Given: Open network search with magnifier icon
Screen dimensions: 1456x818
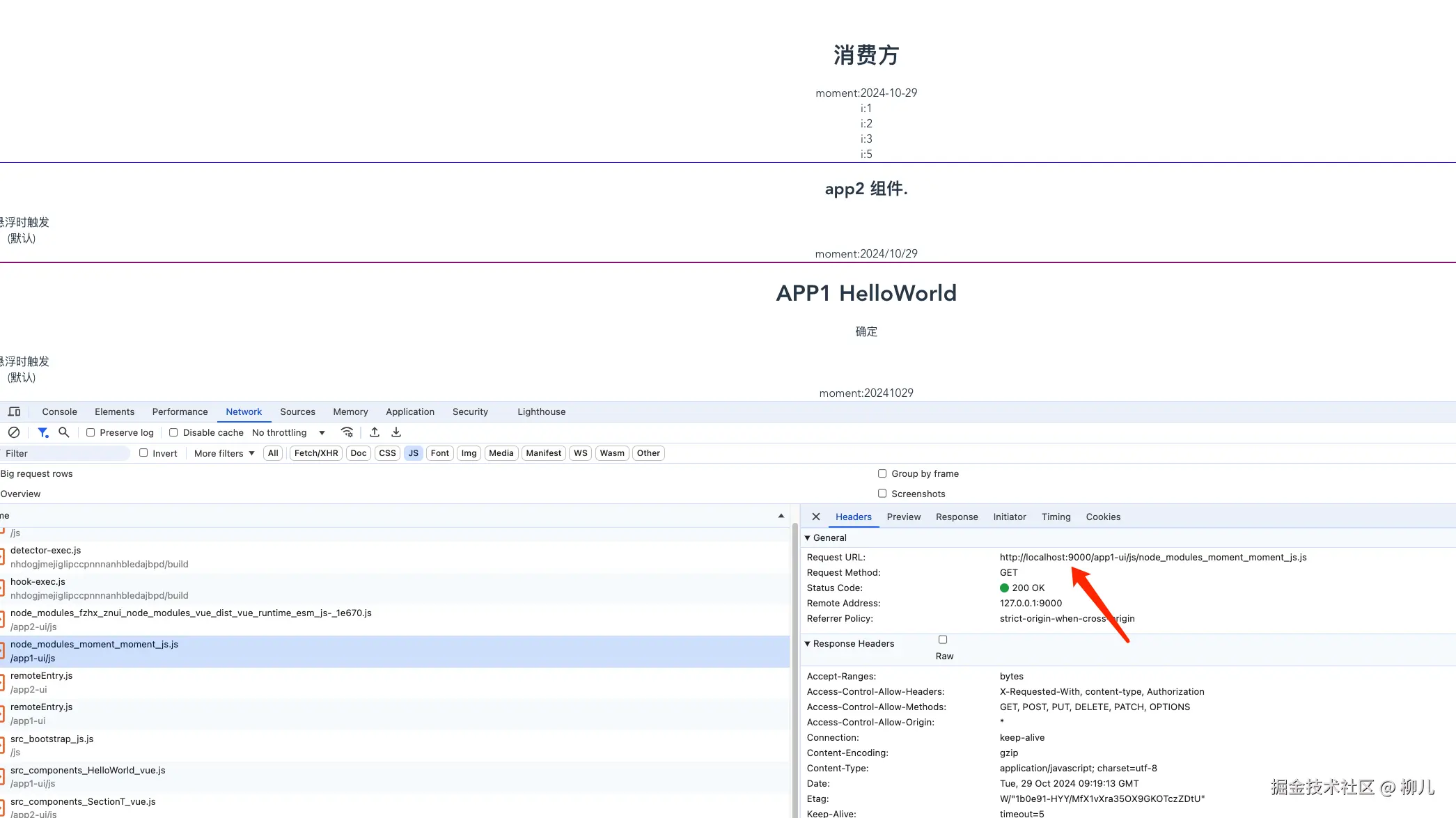Looking at the screenshot, I should (64, 432).
